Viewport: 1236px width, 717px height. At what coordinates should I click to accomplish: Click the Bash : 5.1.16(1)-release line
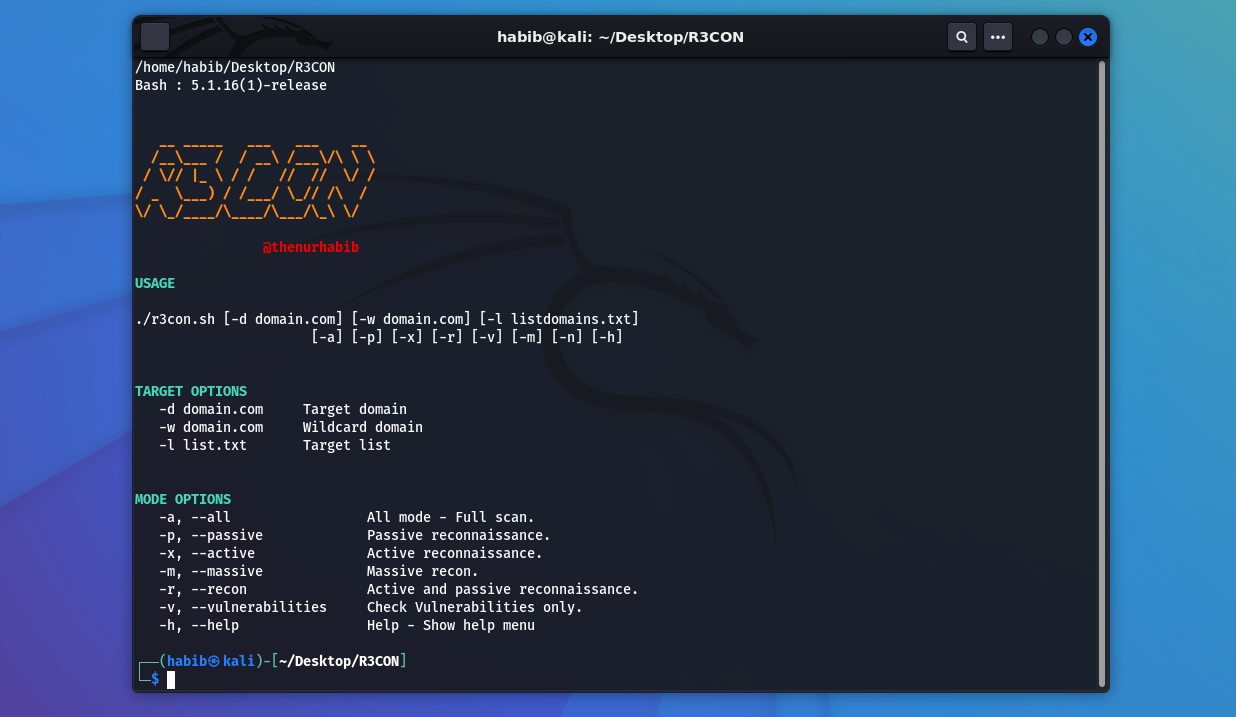pyautogui.click(x=231, y=85)
